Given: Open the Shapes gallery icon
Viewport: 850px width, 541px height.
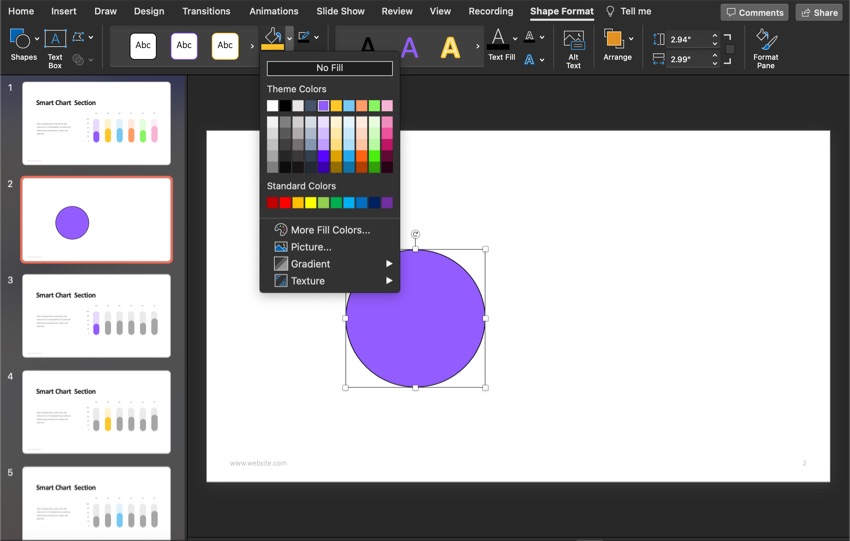Looking at the screenshot, I should (x=19, y=39).
